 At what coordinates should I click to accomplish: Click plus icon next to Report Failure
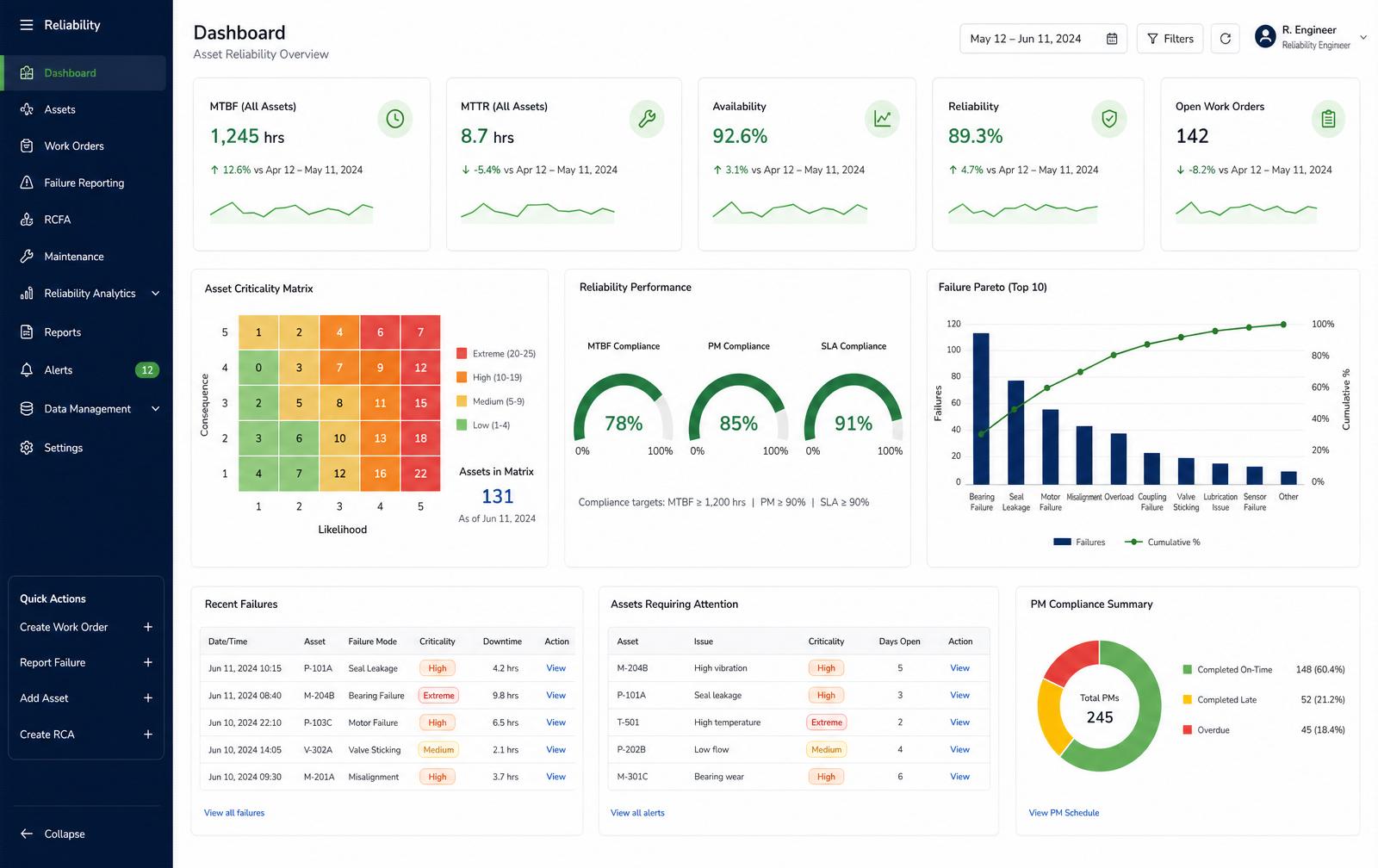(148, 662)
